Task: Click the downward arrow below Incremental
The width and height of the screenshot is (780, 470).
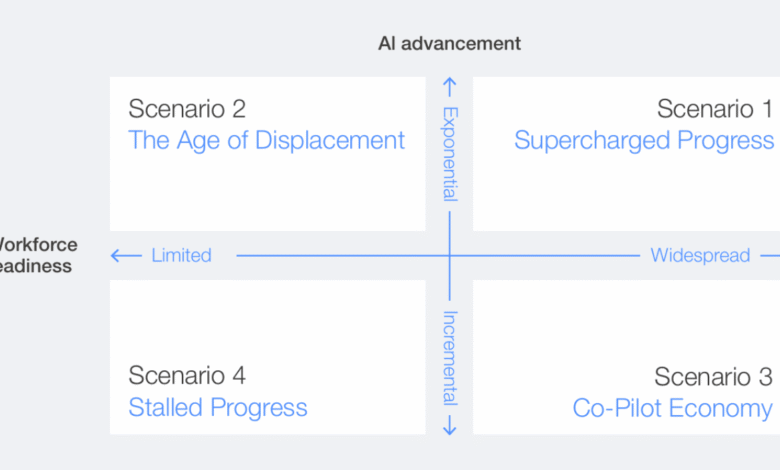Action: pyautogui.click(x=450, y=424)
